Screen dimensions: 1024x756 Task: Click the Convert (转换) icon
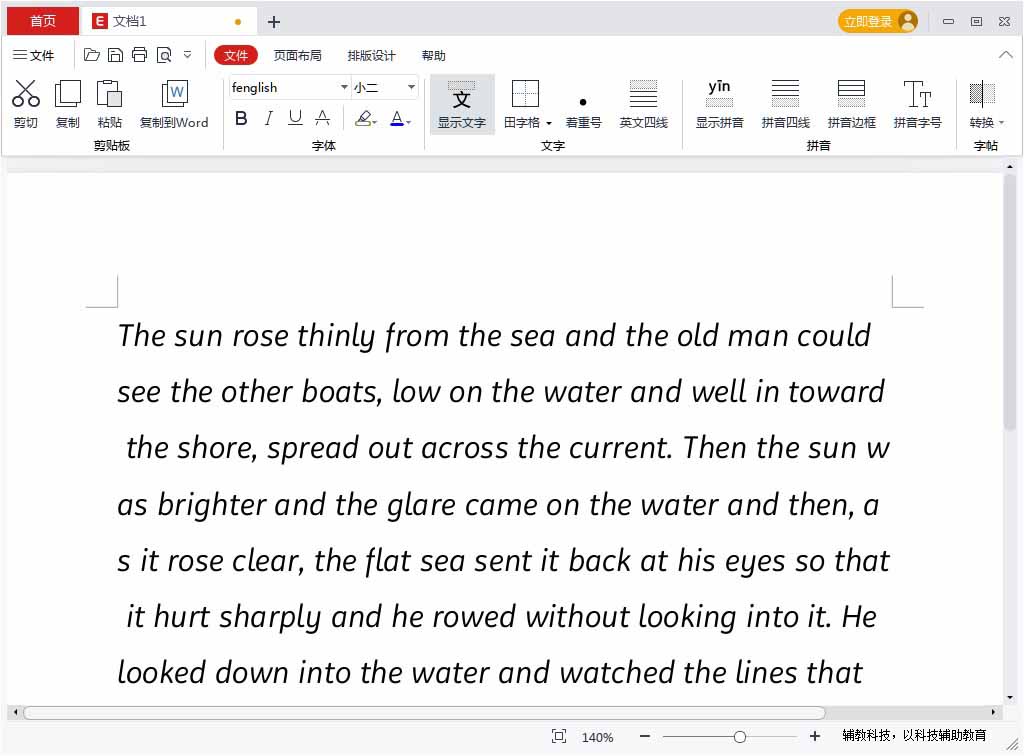coord(982,94)
